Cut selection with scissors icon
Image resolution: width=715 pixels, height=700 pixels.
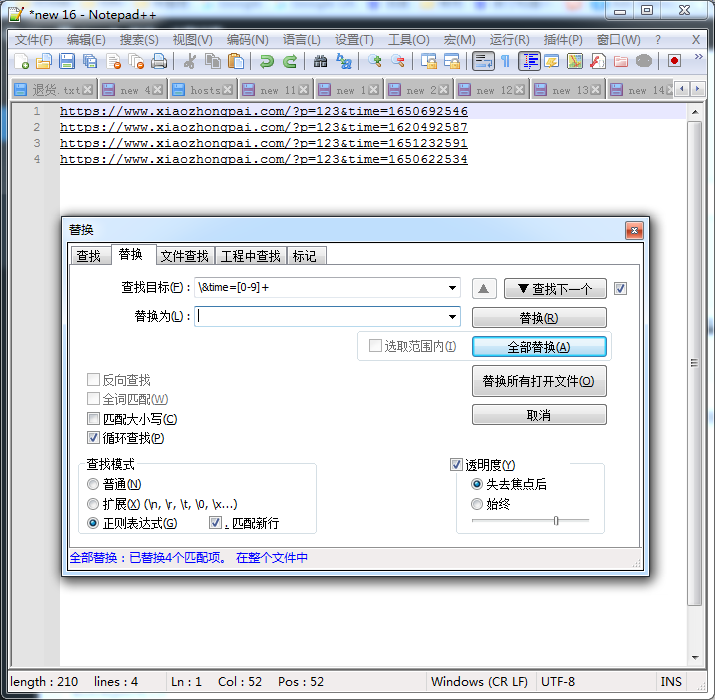(190, 61)
